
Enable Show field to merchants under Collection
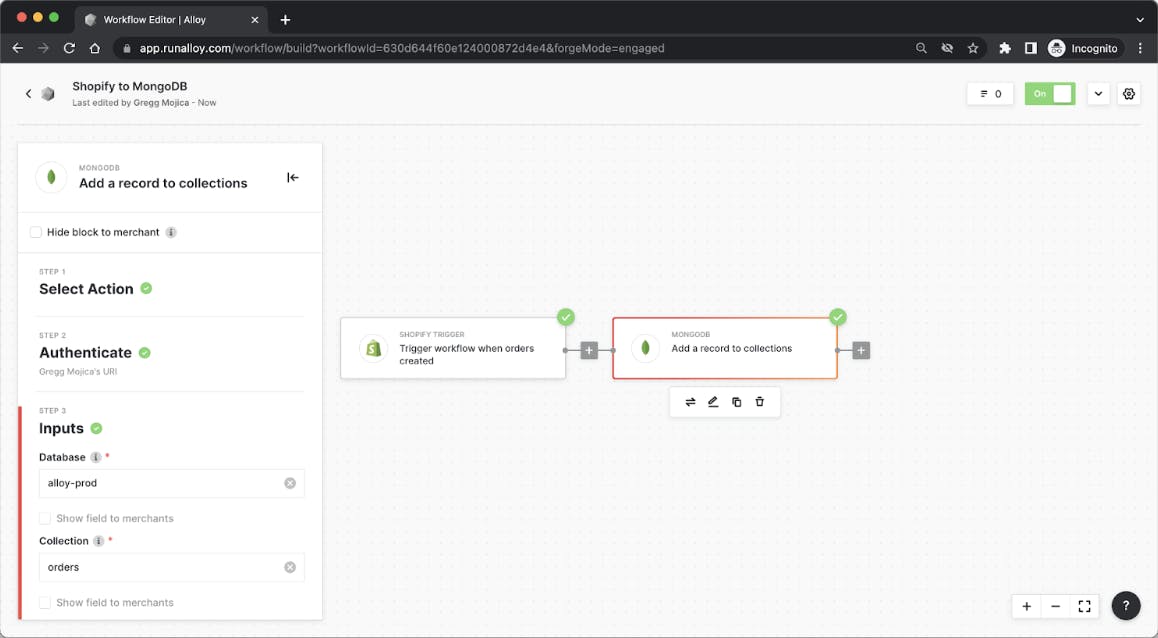[45, 602]
